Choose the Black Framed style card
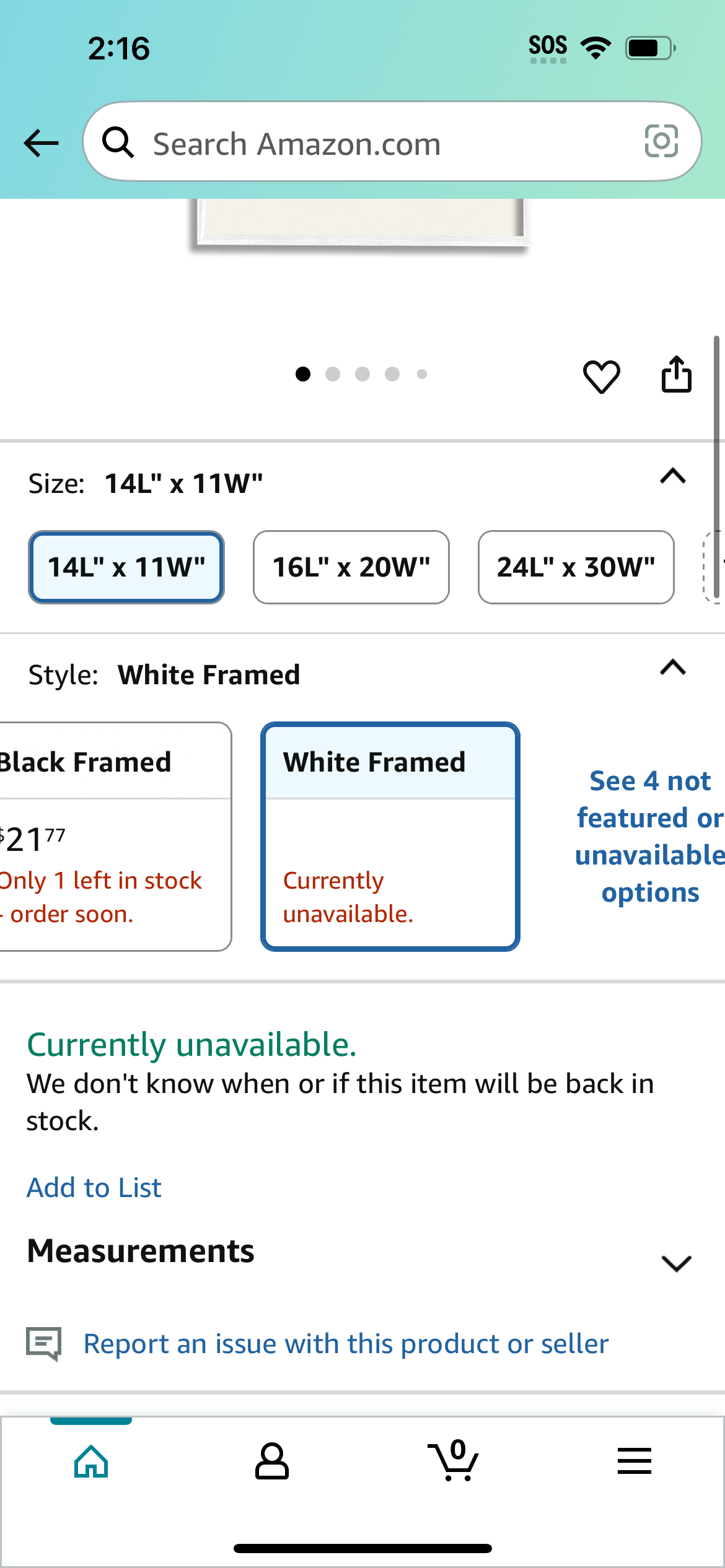 tap(115, 837)
